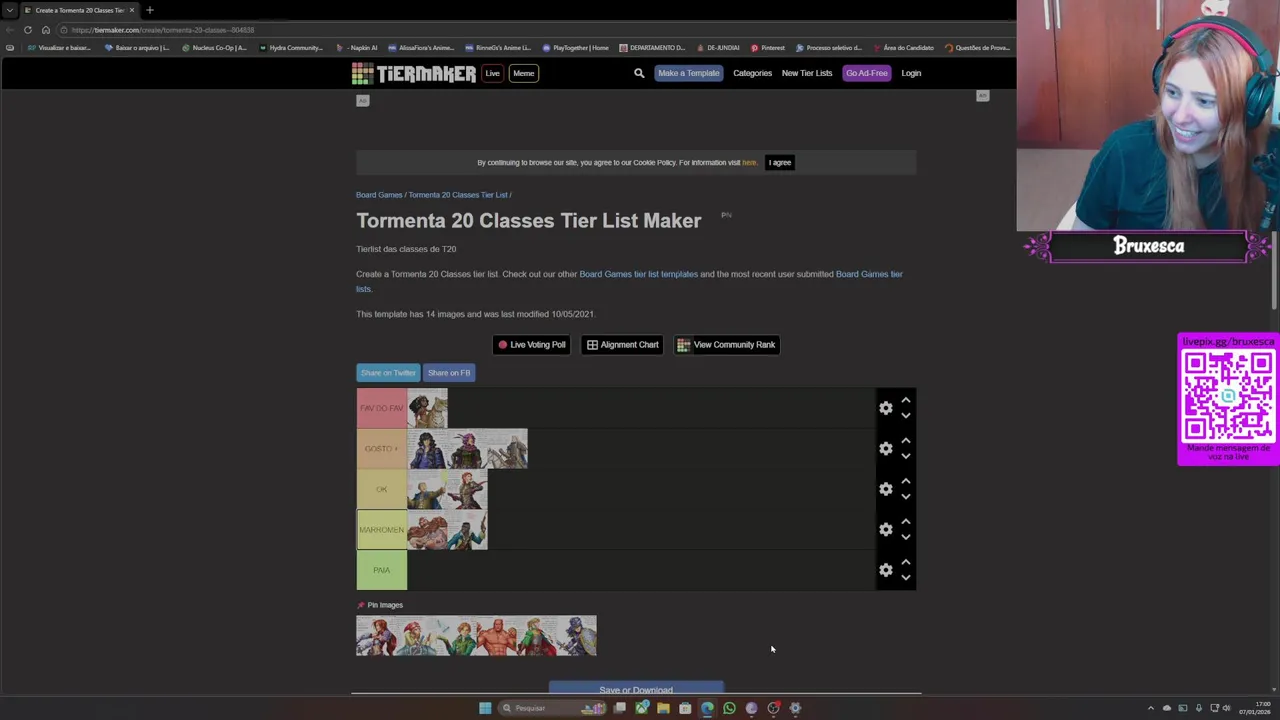Open settings gear for MARROMEN tier
The height and width of the screenshot is (720, 1280).
tap(885, 529)
